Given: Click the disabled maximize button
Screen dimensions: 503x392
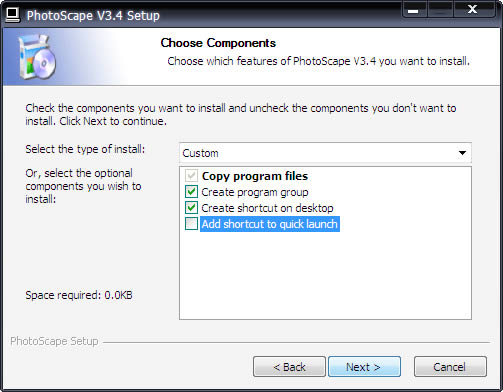Looking at the screenshot, I should coord(440,10).
